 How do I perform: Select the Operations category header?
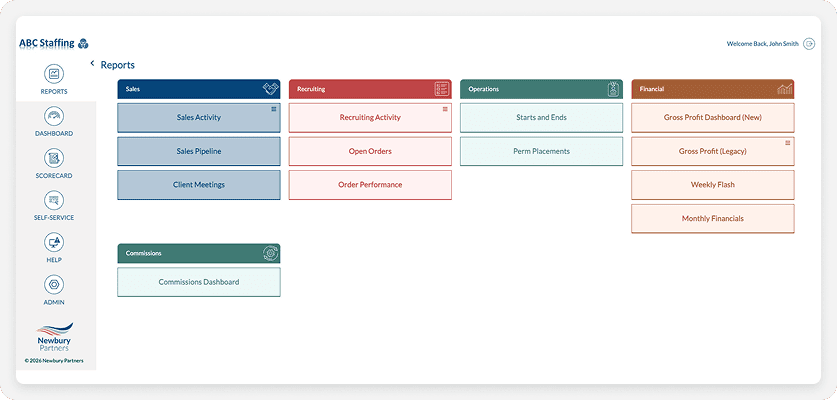pos(541,89)
